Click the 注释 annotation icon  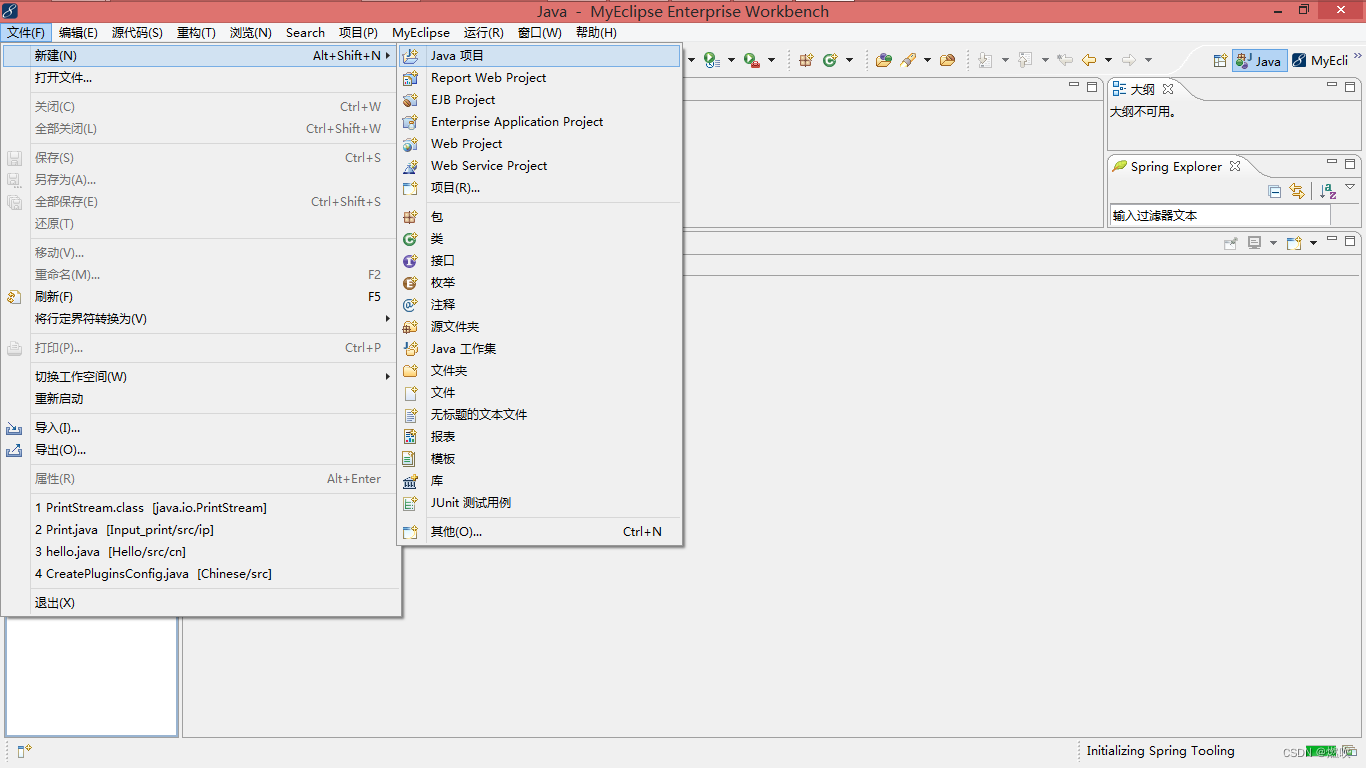(x=410, y=305)
